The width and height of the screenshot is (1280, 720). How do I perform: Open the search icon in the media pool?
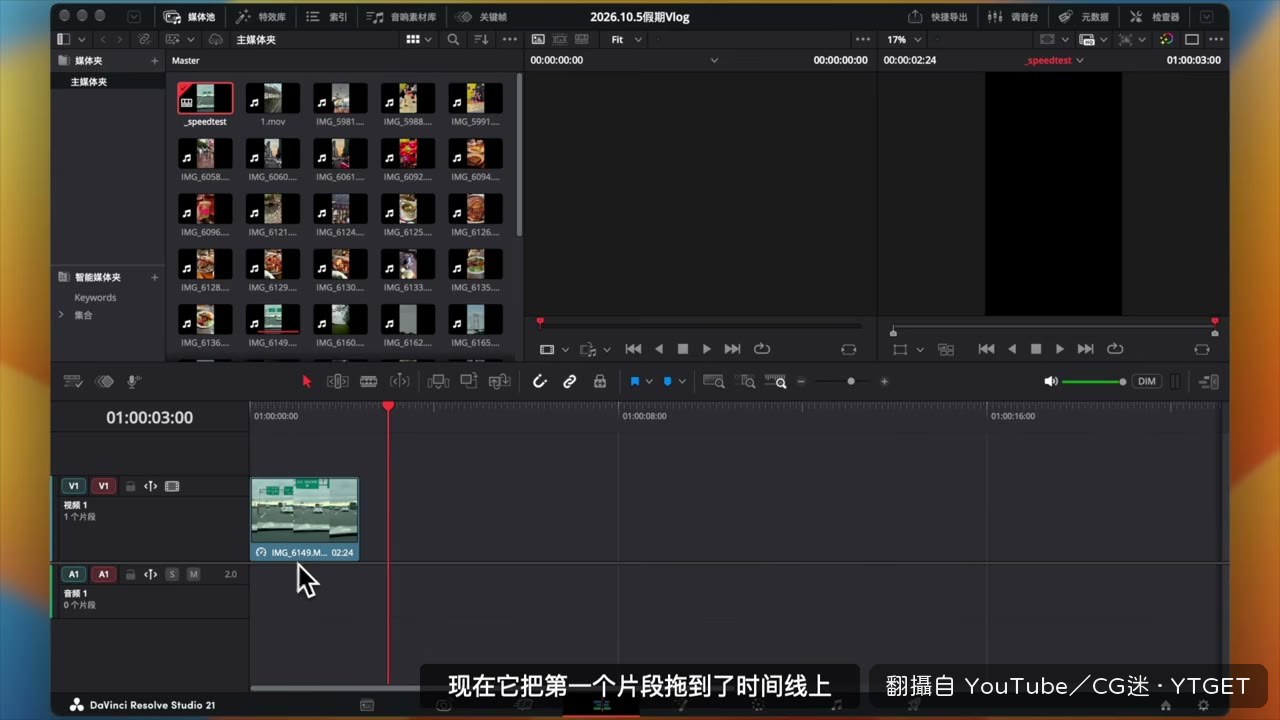click(x=453, y=39)
